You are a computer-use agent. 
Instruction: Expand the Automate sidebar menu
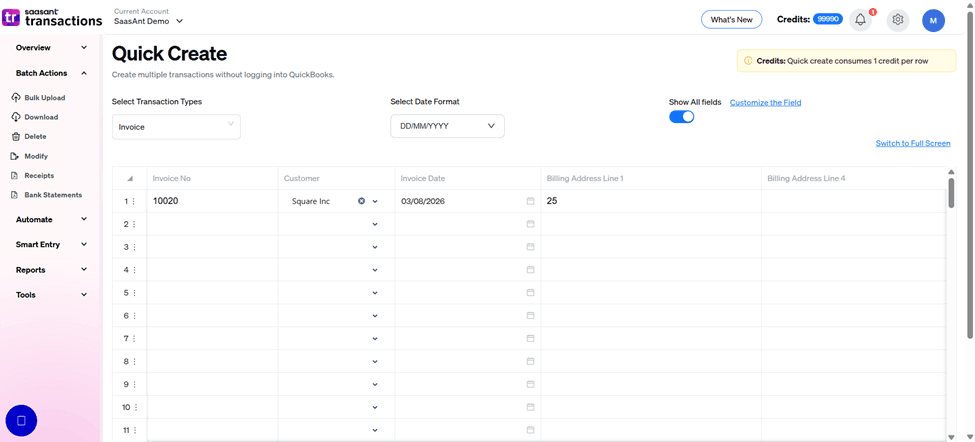[51, 219]
